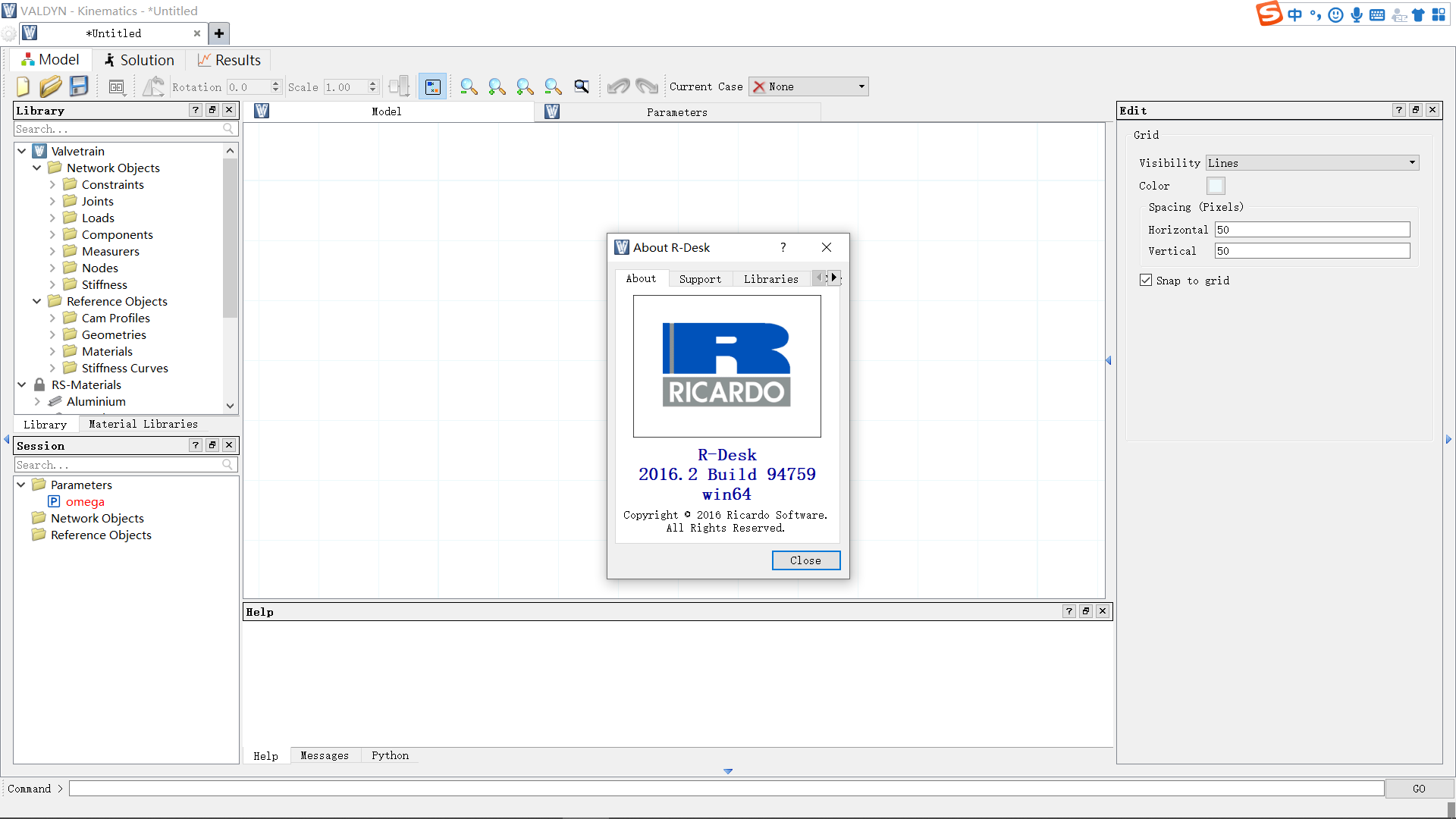Screen dimensions: 1456x819
Task: Open the grid Visibility dropdown
Action: (1312, 162)
